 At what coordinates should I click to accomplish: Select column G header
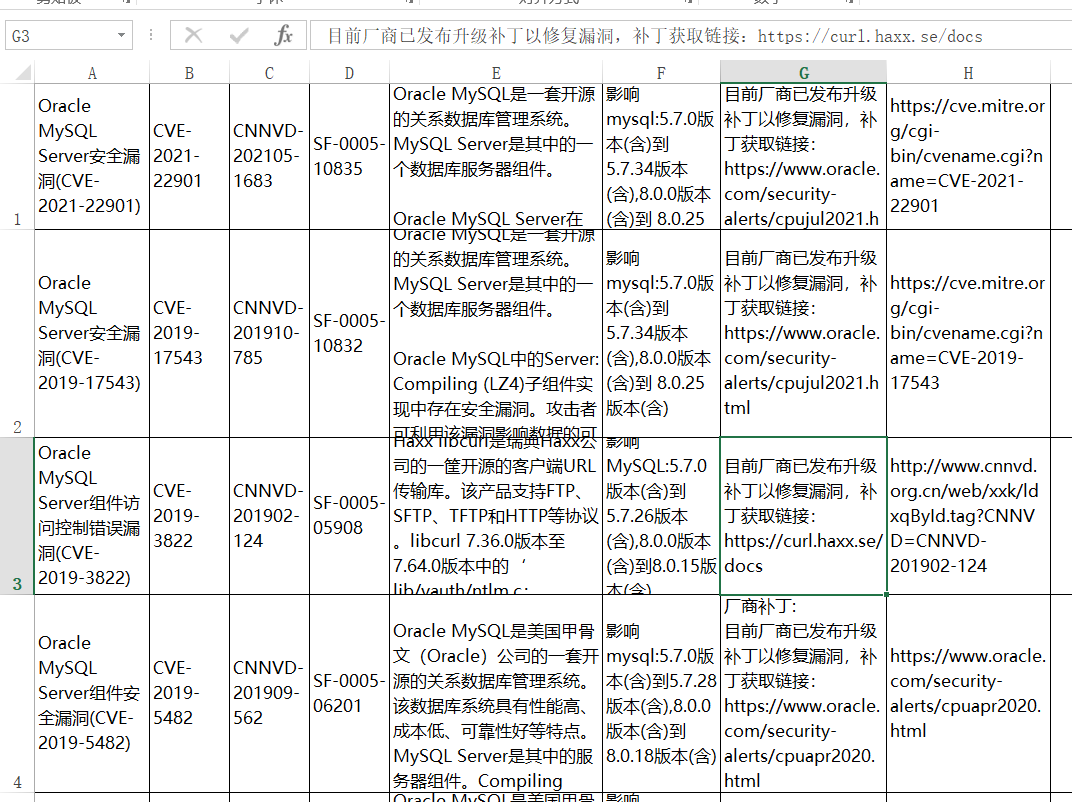pyautogui.click(x=803, y=72)
